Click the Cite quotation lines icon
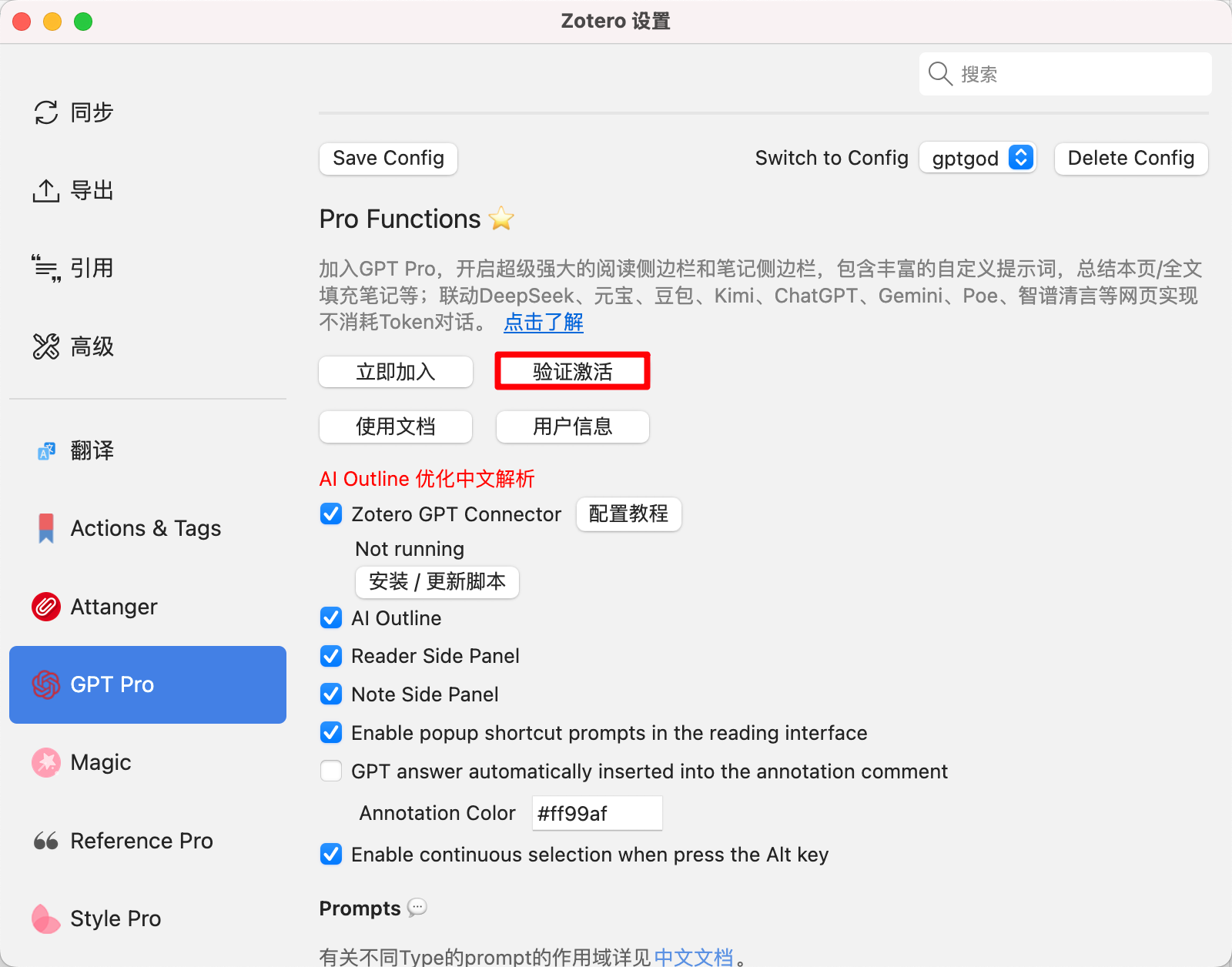 46,268
